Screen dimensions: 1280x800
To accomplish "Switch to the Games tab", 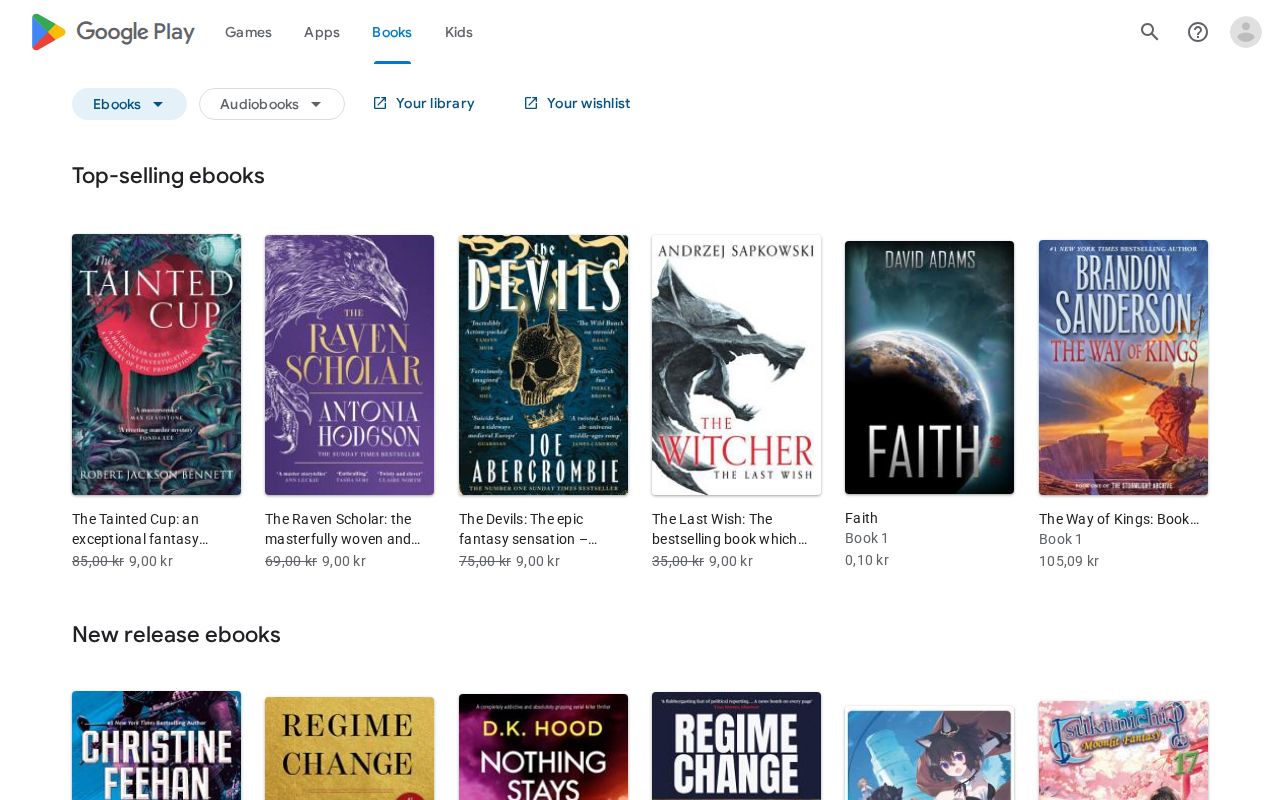I will pyautogui.click(x=248, y=32).
